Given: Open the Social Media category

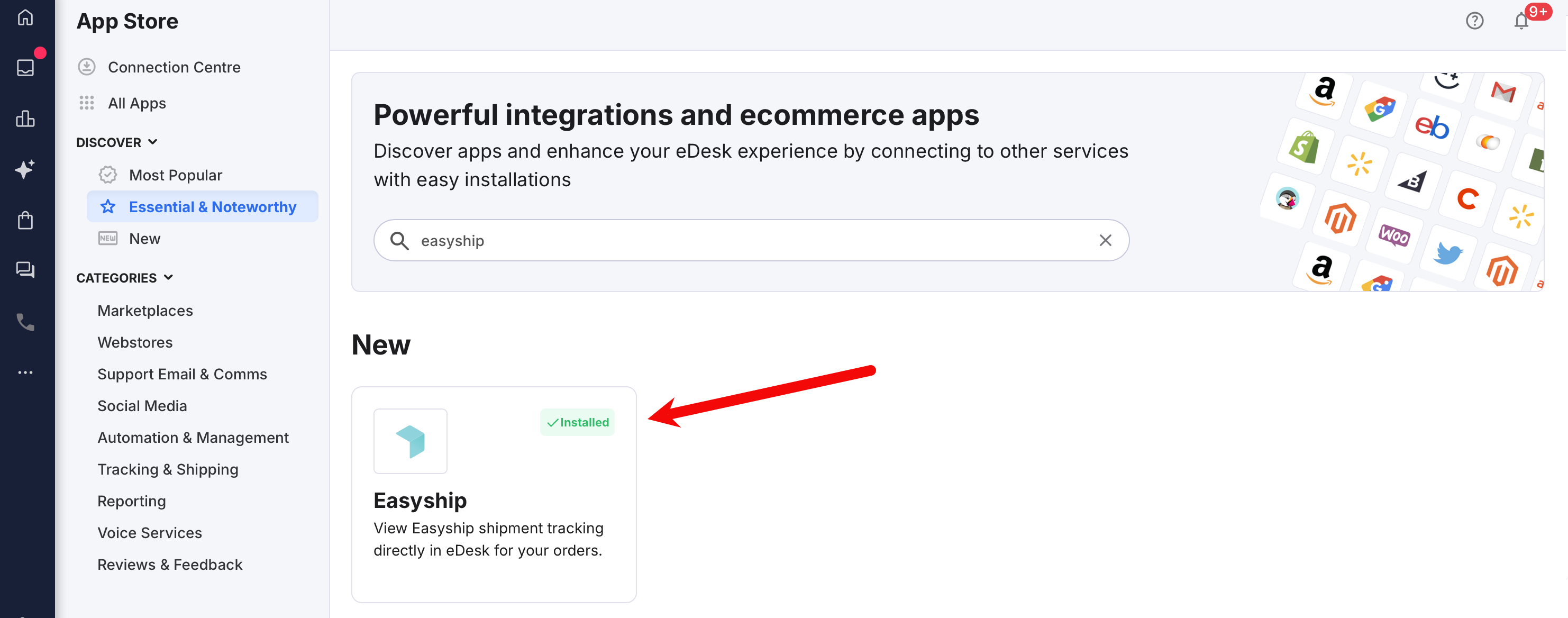Looking at the screenshot, I should [x=142, y=405].
